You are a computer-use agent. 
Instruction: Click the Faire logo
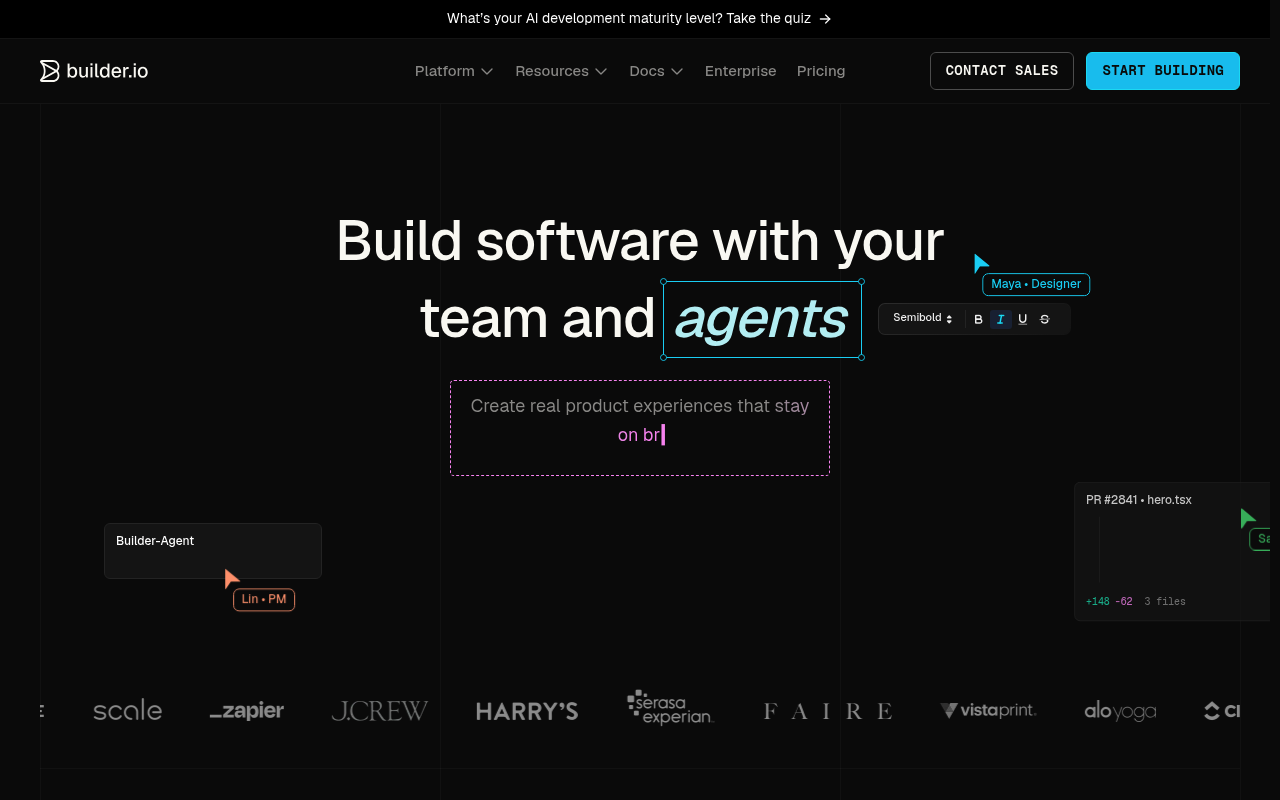828,711
